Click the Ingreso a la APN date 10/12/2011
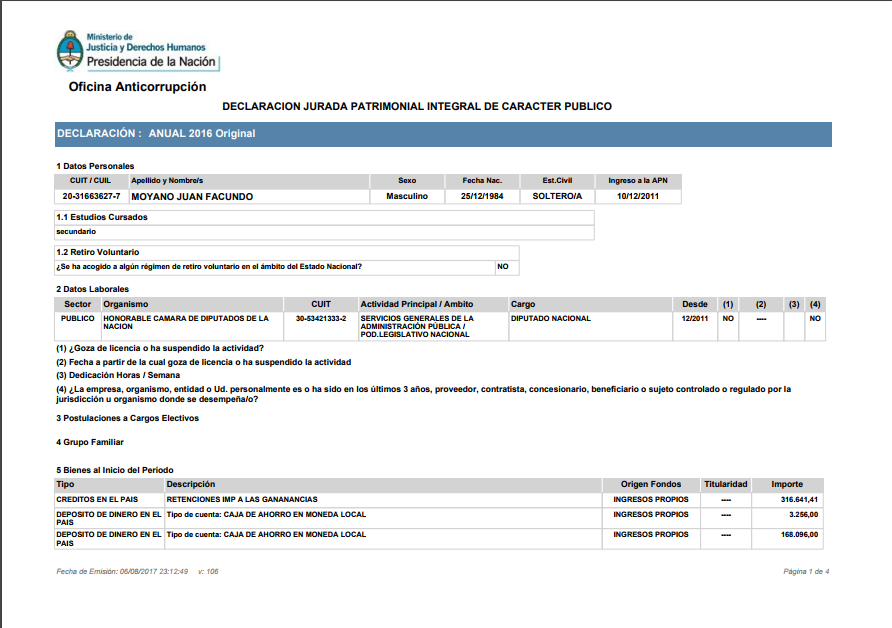The height and width of the screenshot is (628, 892). (638, 196)
